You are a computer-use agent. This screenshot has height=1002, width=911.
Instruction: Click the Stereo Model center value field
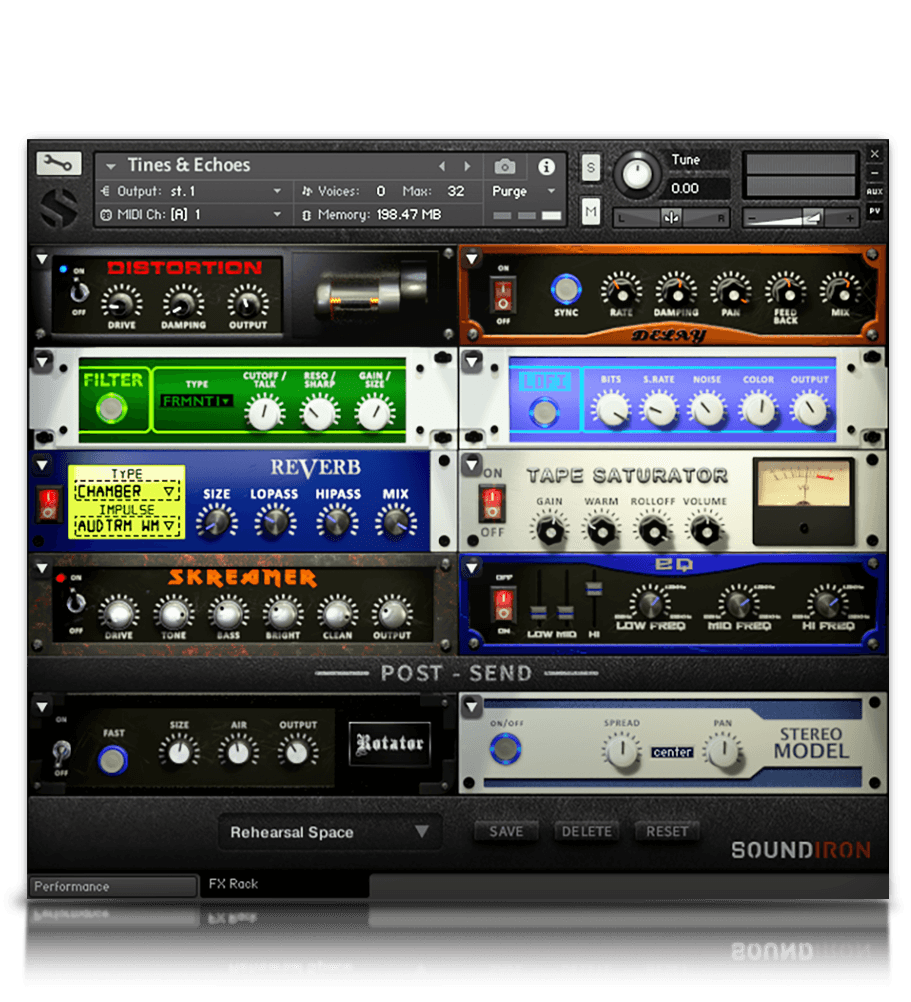coord(672,752)
